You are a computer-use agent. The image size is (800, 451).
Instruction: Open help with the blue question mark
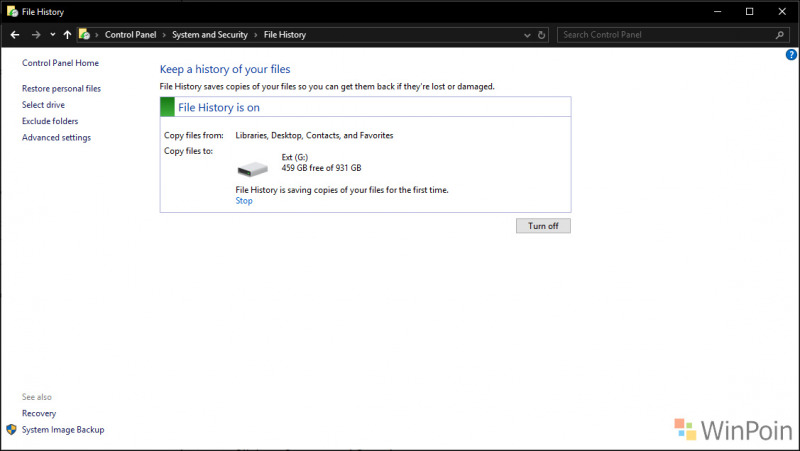791,55
